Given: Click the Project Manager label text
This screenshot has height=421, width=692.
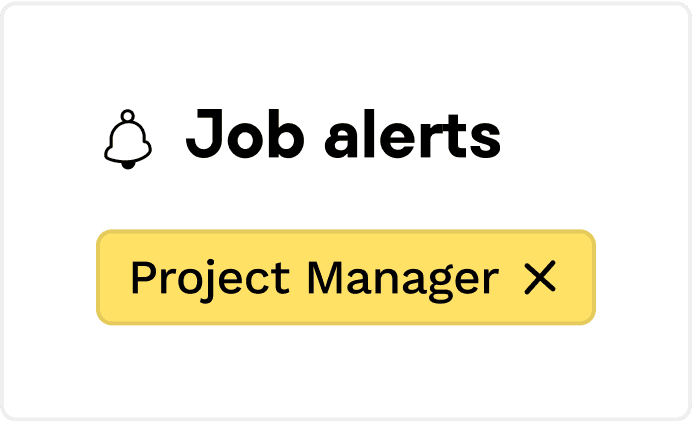Looking at the screenshot, I should coord(314,278).
